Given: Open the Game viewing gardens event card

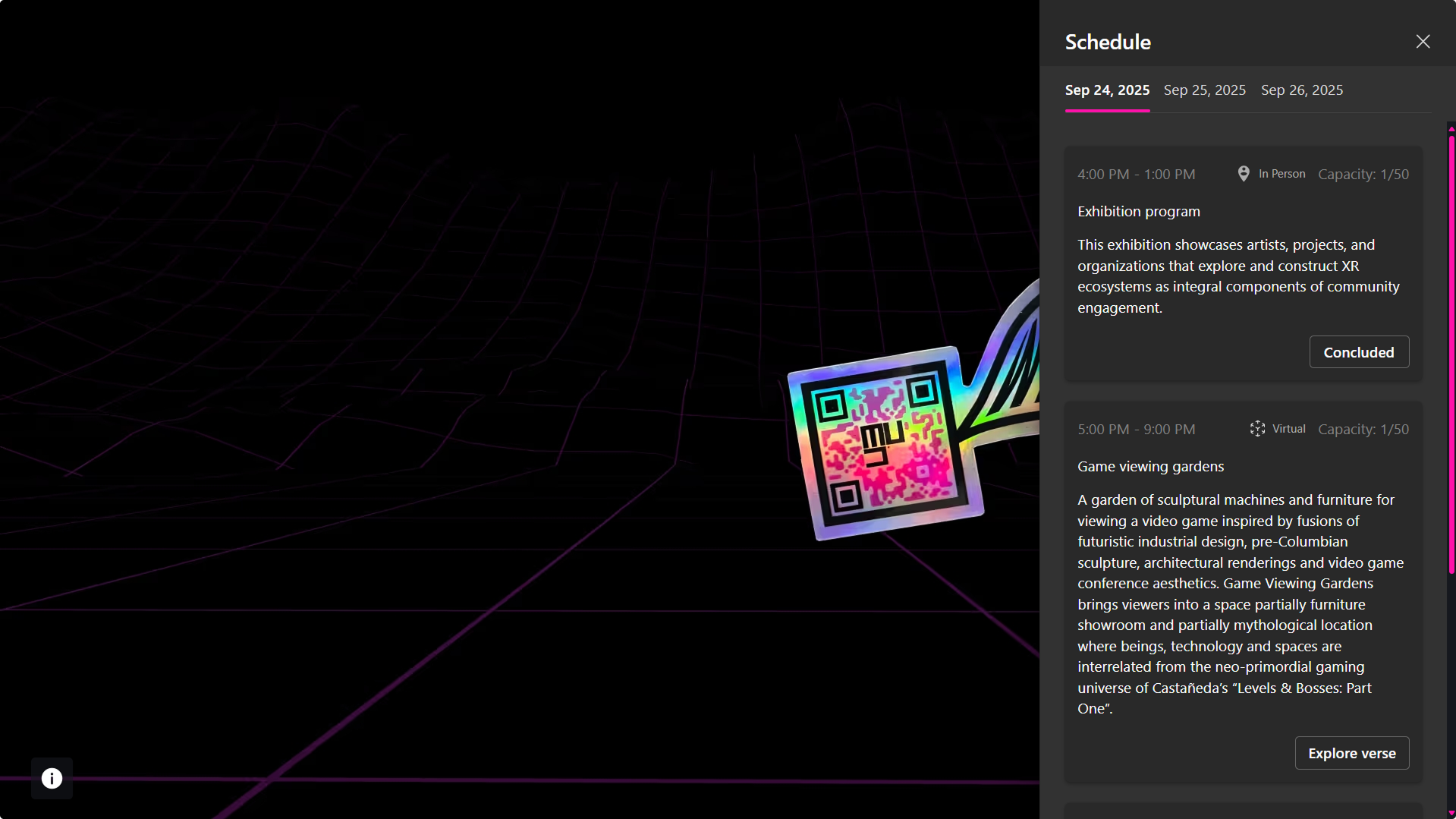Looking at the screenshot, I should (x=1243, y=592).
